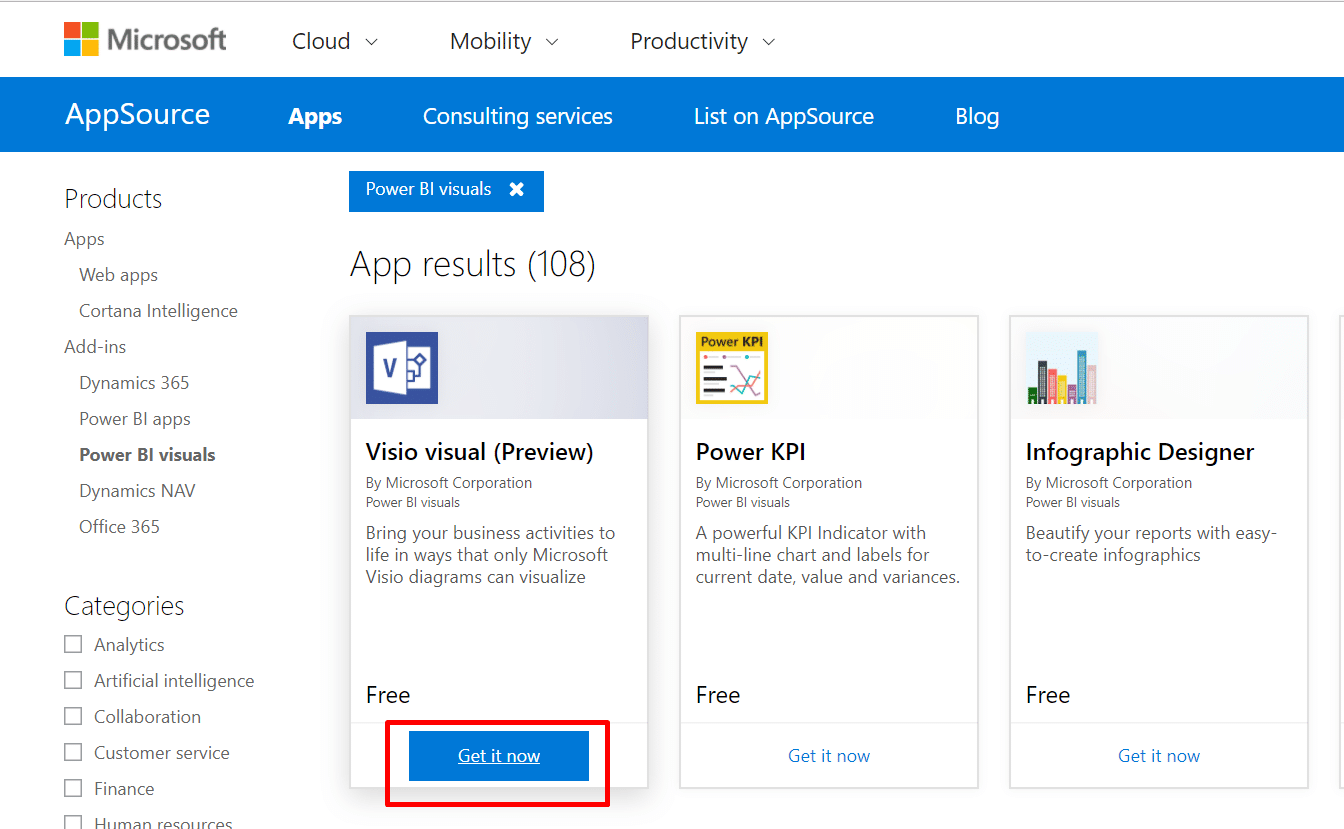The height and width of the screenshot is (829, 1344).
Task: Click the Products heading
Action: [x=113, y=199]
